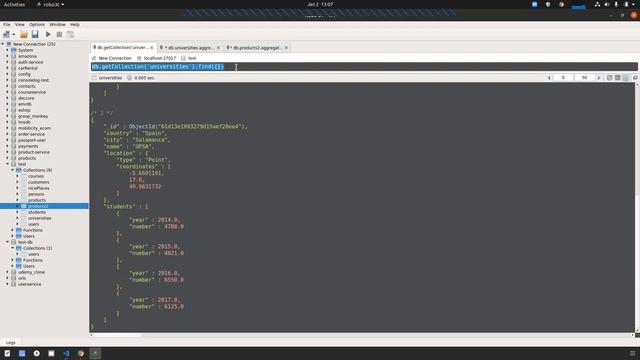
Task: Select the students collection
Action: coord(37,212)
